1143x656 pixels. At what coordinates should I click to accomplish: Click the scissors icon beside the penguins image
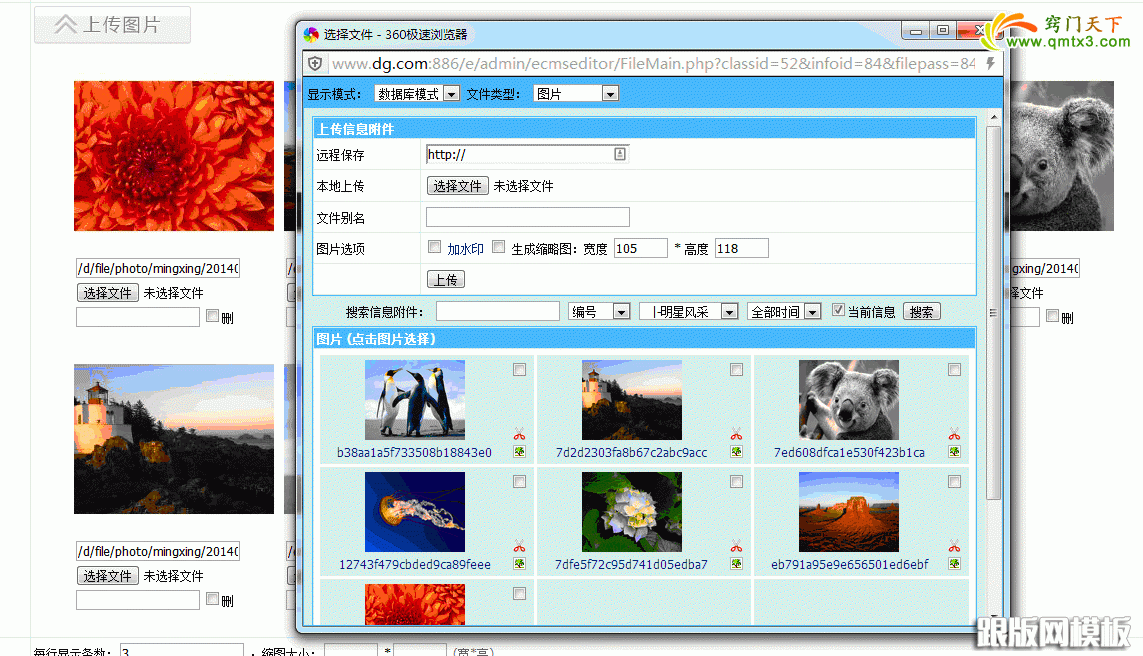coord(519,434)
